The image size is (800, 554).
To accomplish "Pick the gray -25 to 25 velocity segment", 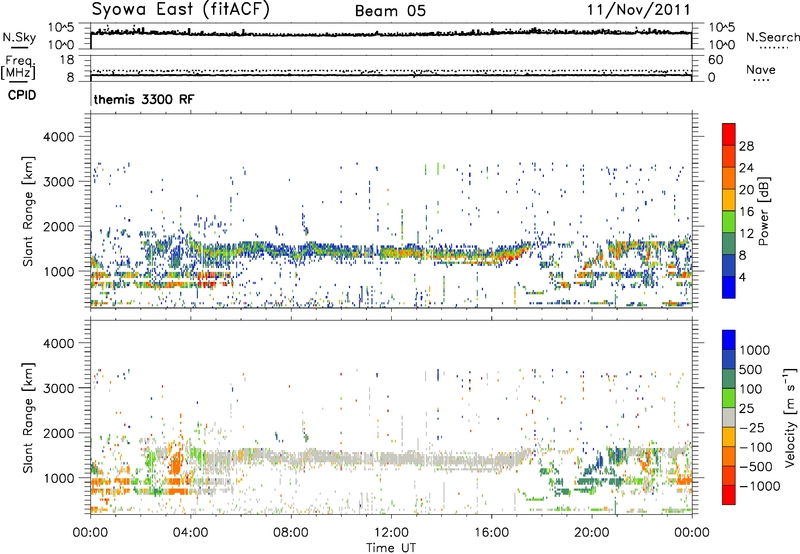I will 729,418.
